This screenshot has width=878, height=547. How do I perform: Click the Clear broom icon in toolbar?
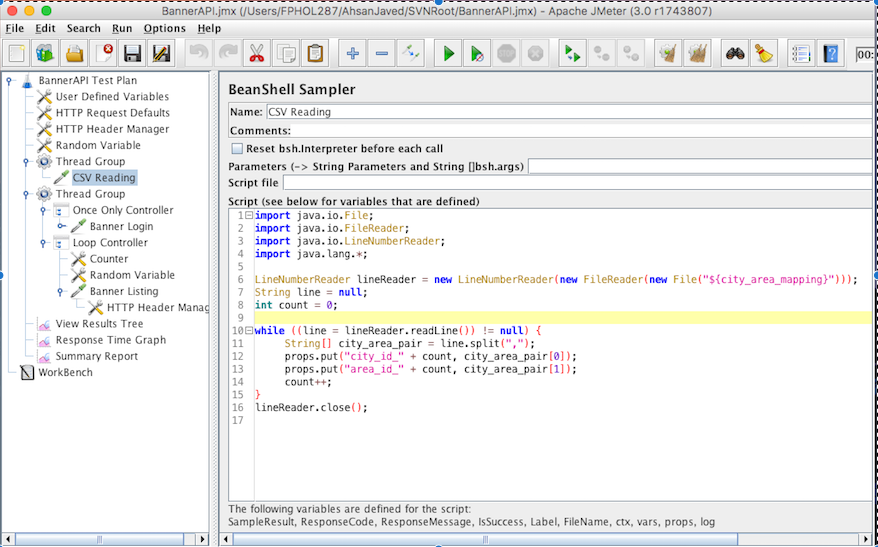[764, 54]
